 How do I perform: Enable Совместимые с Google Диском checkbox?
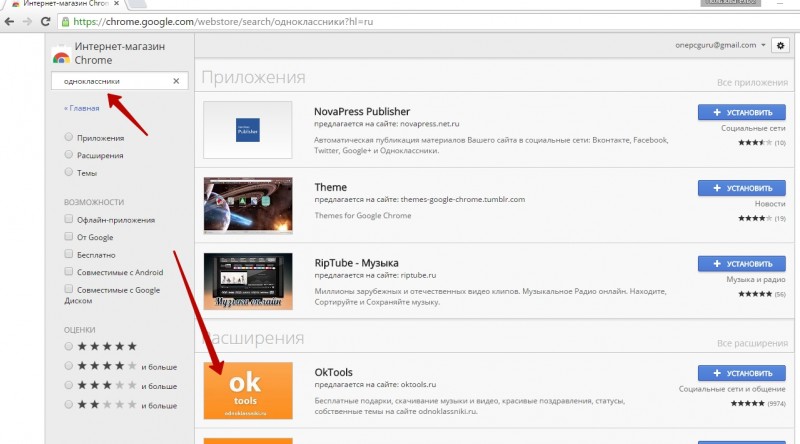(68, 289)
